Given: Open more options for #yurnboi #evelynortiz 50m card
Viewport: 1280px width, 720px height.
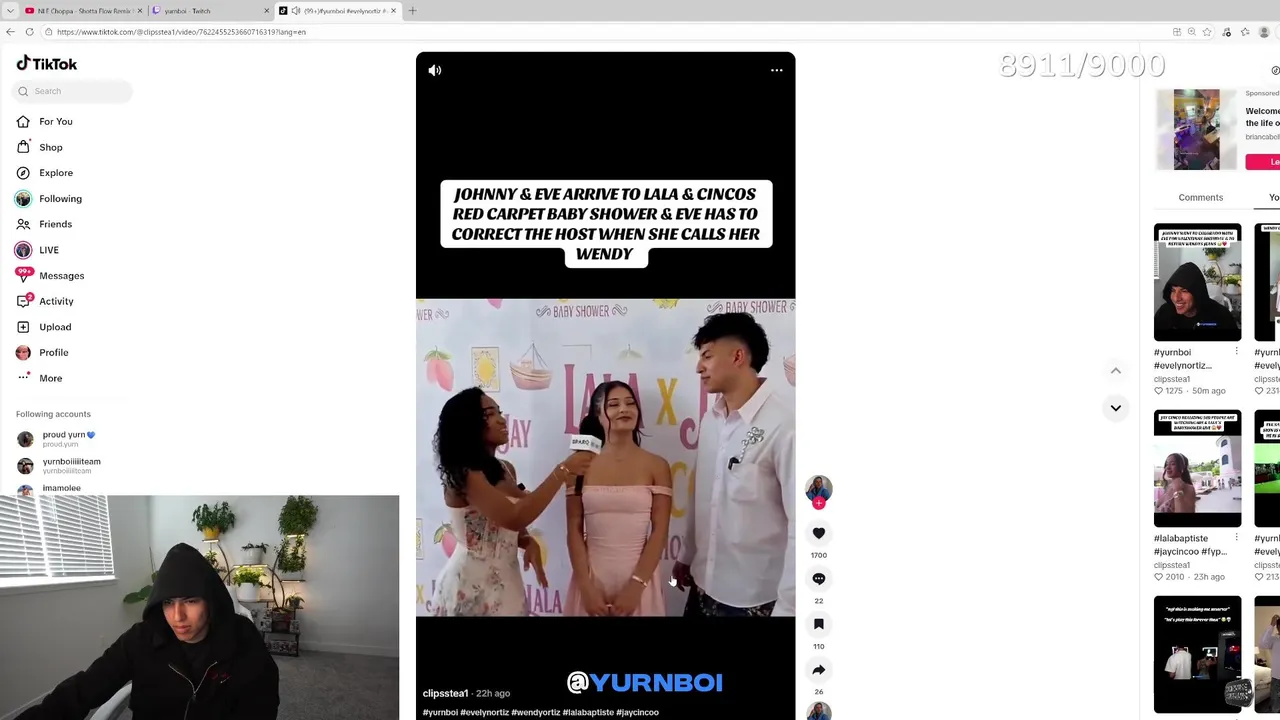Looking at the screenshot, I should point(1236,352).
